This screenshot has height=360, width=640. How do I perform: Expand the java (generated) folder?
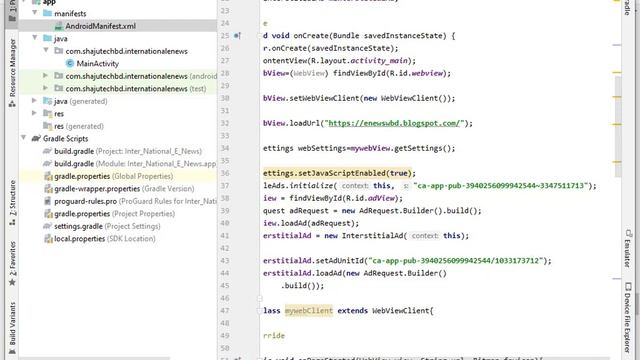35,100
